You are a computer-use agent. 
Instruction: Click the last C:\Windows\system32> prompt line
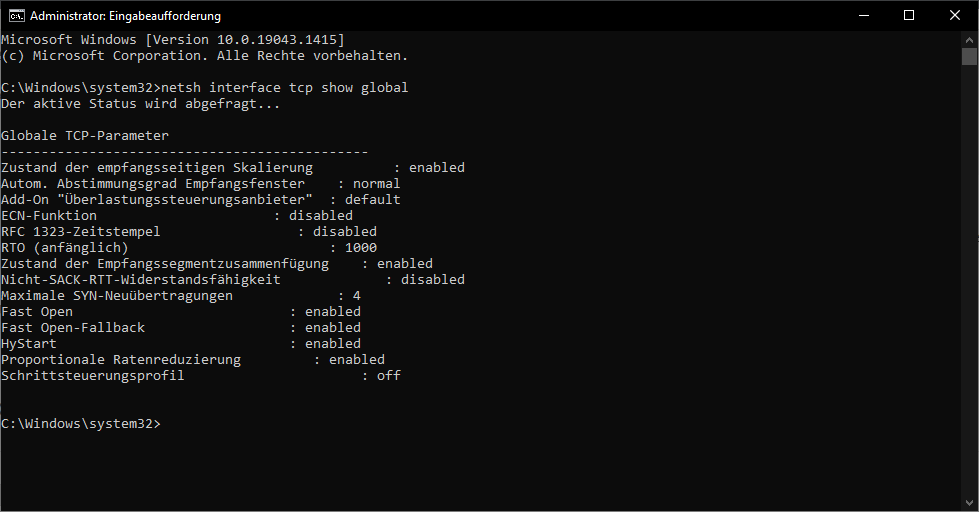point(81,423)
